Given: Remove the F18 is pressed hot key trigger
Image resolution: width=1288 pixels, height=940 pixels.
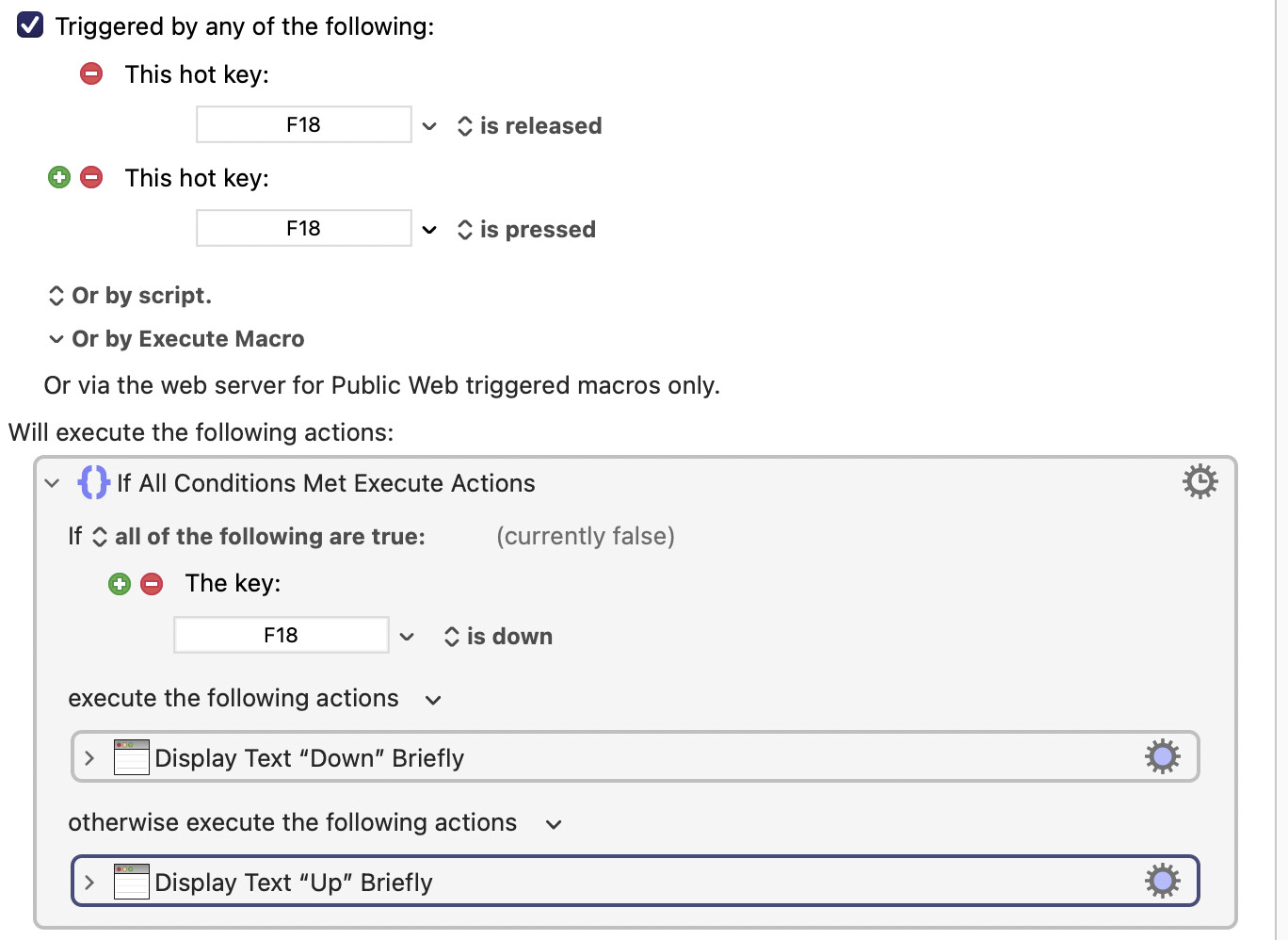Looking at the screenshot, I should pos(91,177).
